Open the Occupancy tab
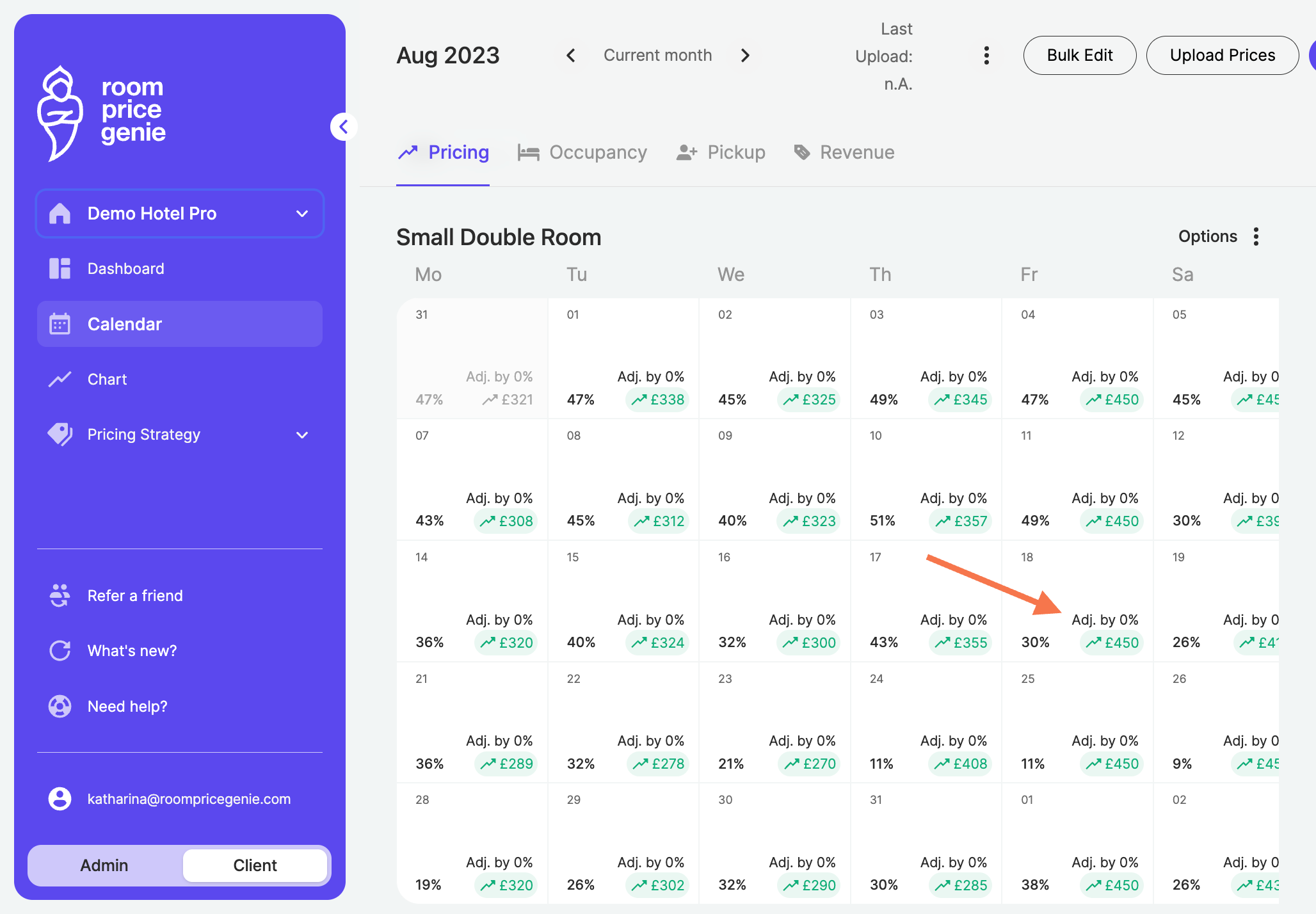 point(582,152)
